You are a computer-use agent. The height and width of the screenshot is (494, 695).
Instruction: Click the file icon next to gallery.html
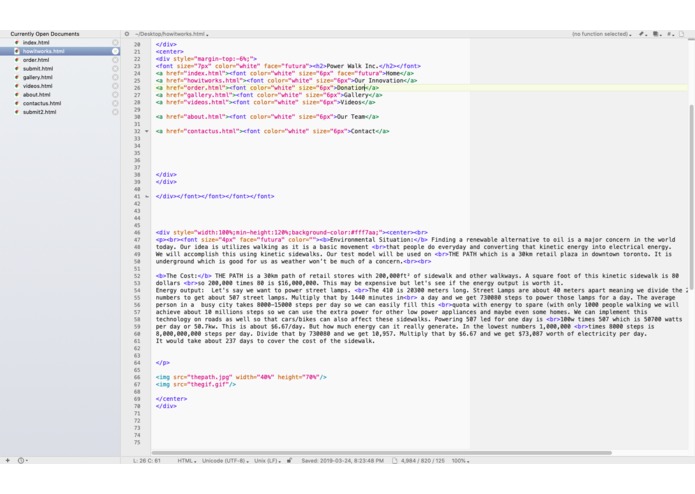click(x=16, y=77)
